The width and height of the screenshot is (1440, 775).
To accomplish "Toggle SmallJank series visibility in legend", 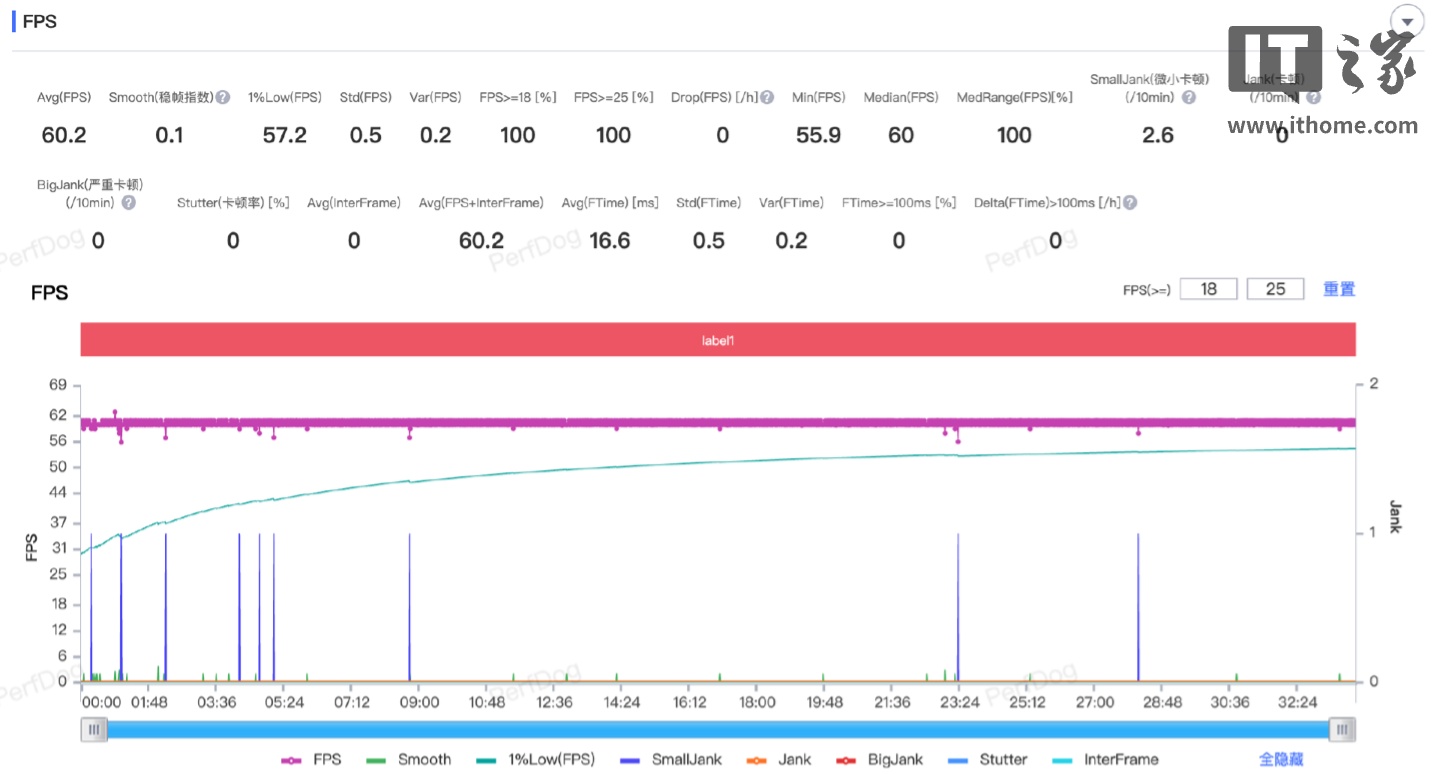I will pos(671,760).
